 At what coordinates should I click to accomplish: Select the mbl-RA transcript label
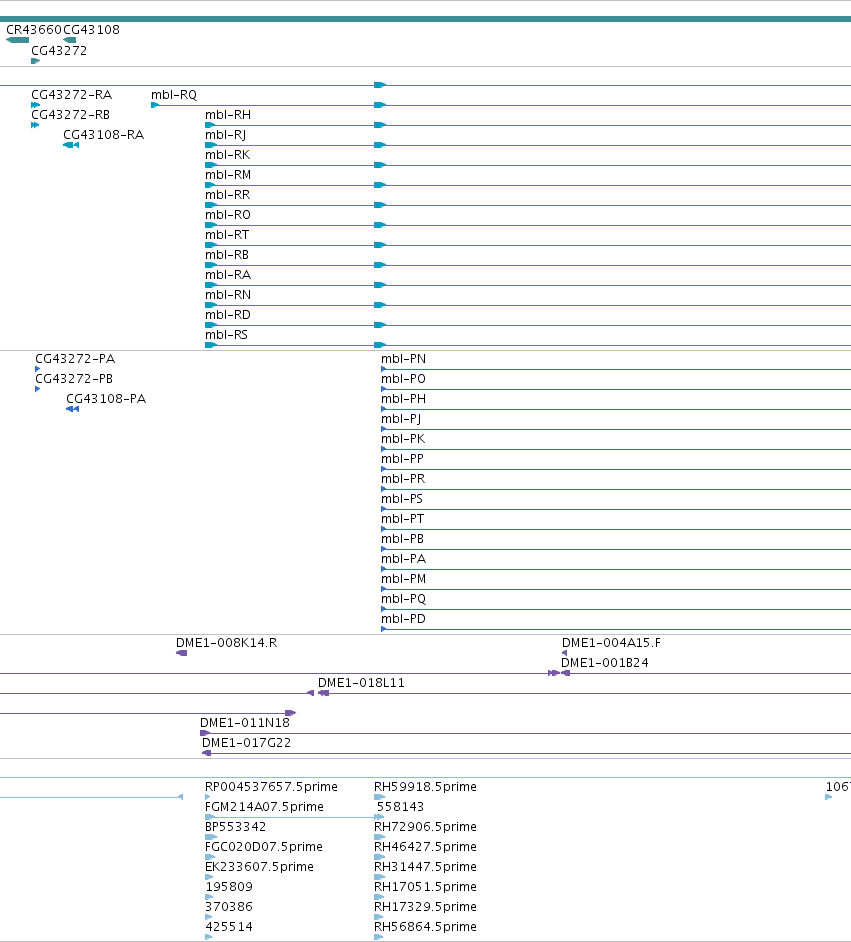pos(228,275)
